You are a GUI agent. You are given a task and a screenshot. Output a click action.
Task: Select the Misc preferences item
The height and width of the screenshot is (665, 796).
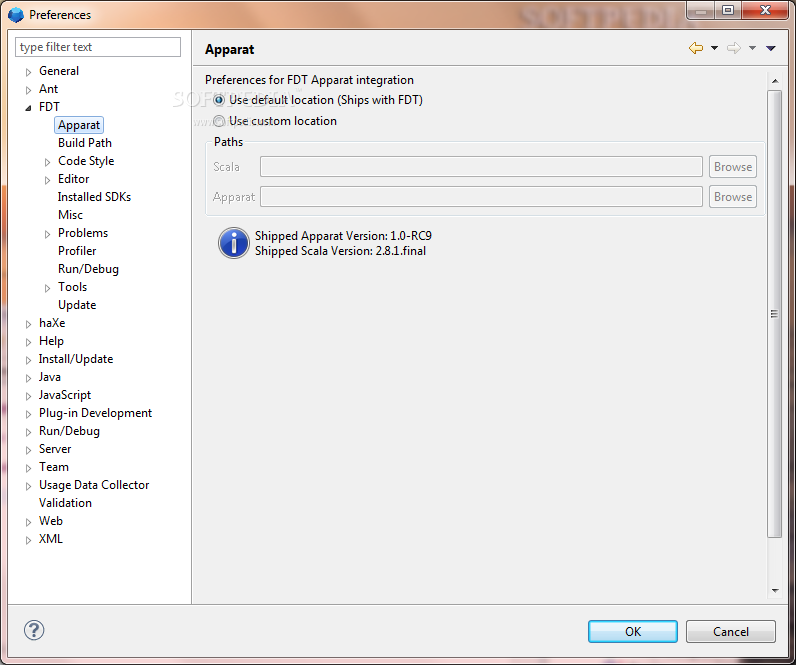click(x=70, y=215)
